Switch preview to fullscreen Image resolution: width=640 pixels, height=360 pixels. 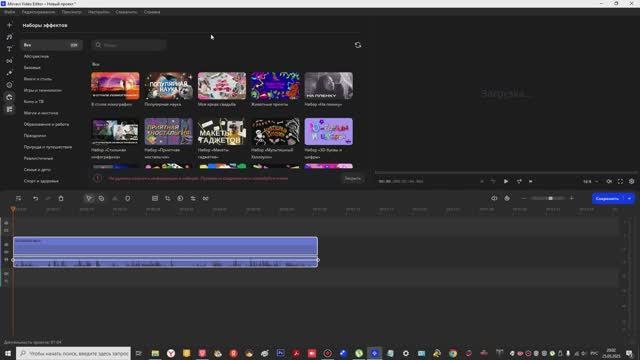click(x=620, y=182)
